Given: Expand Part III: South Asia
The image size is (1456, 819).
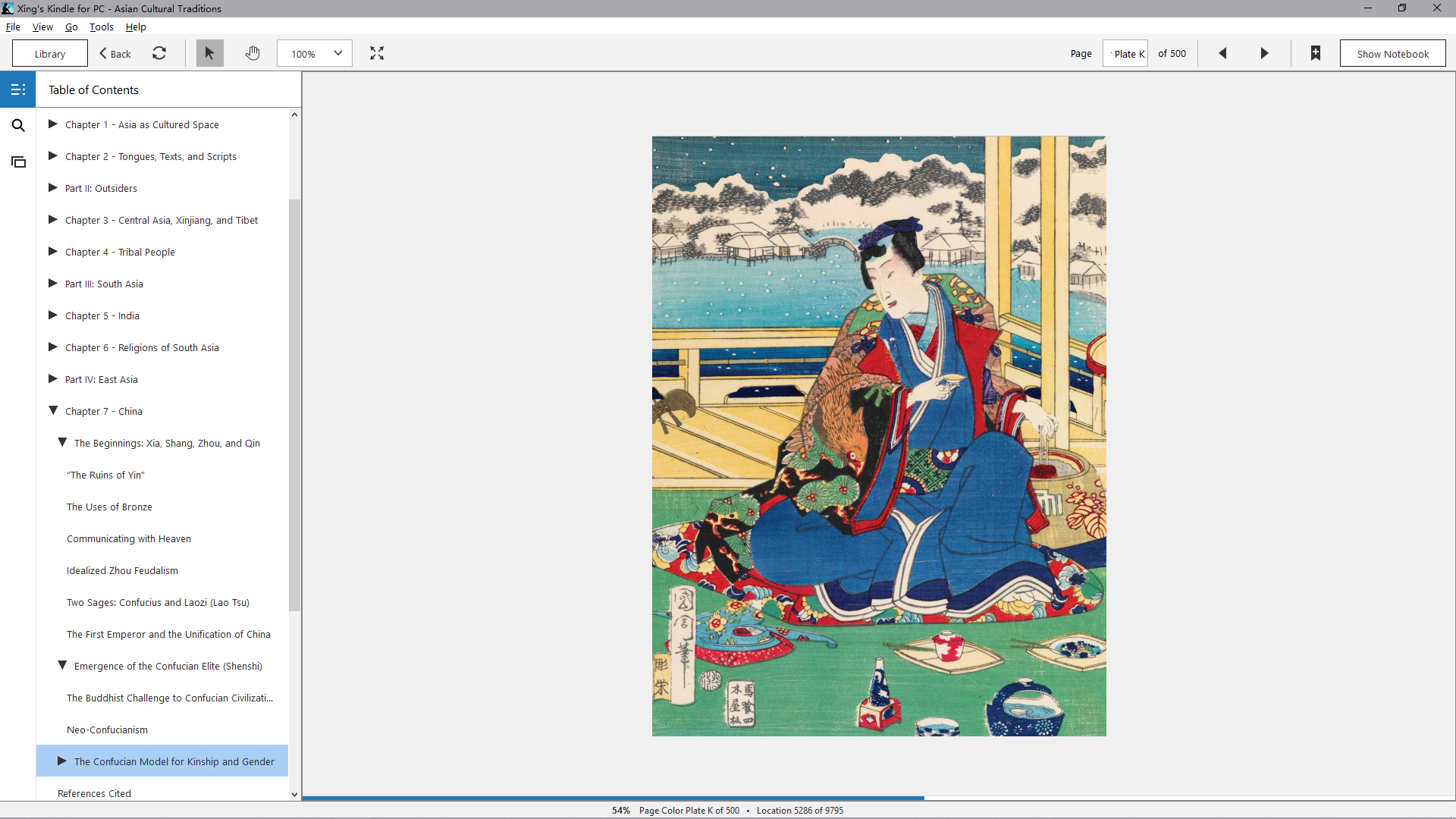Looking at the screenshot, I should click(53, 283).
